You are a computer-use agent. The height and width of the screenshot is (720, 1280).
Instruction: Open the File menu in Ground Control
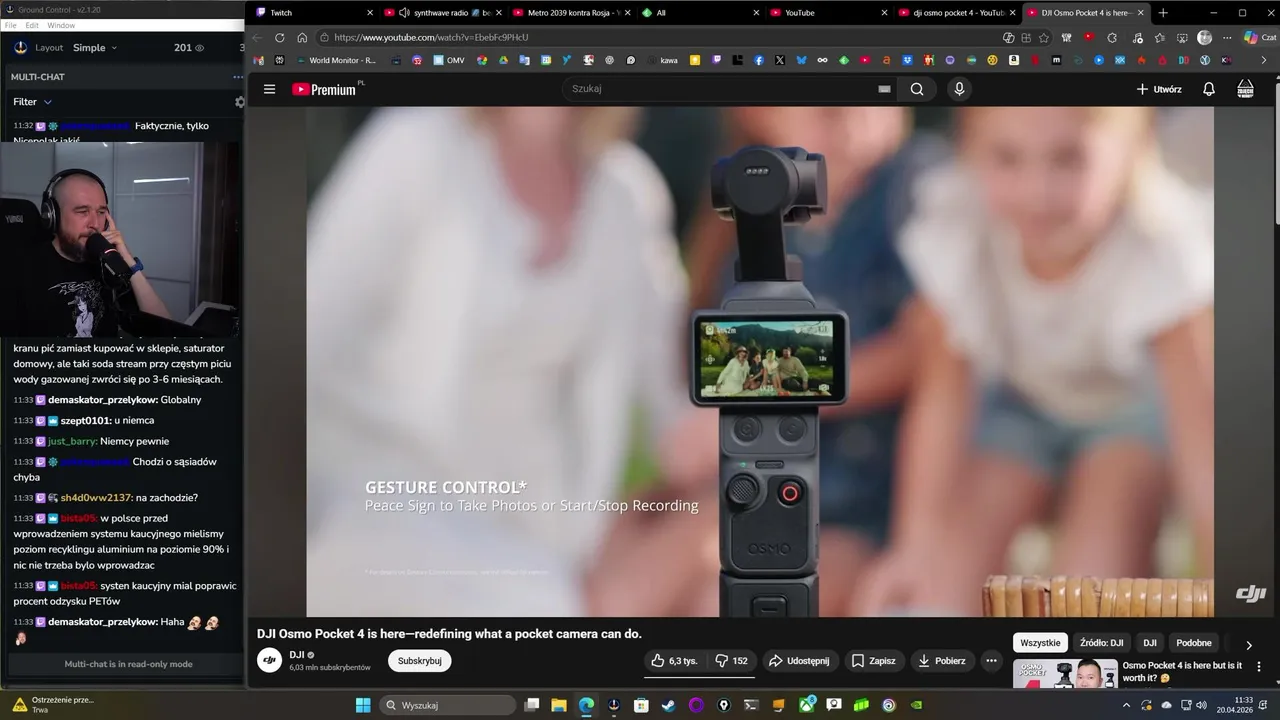(x=11, y=25)
